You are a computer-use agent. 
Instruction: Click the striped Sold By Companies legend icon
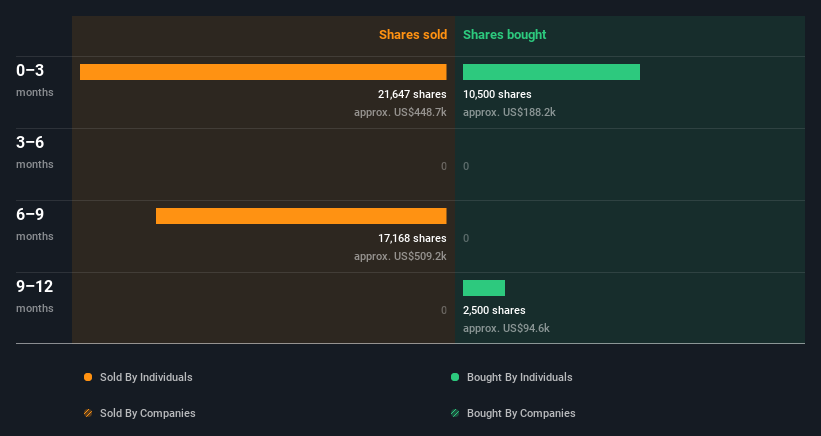click(88, 413)
